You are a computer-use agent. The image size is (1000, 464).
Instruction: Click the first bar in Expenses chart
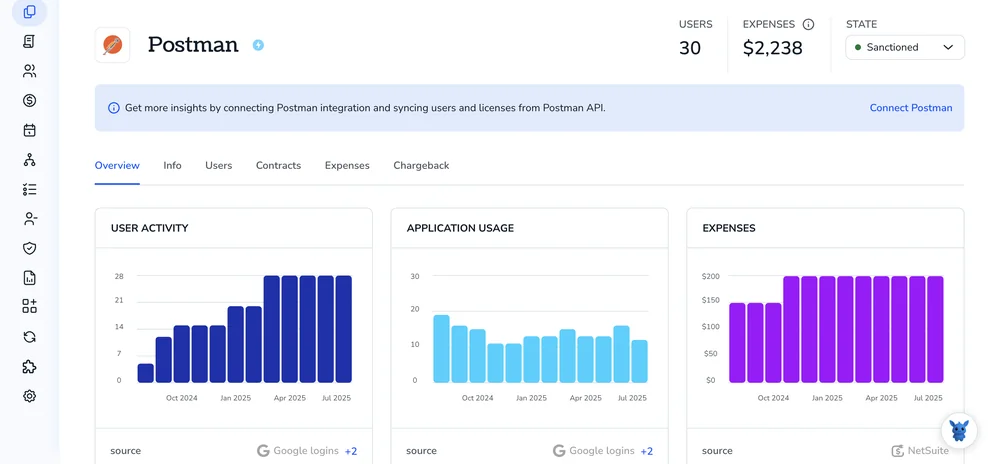(x=738, y=343)
